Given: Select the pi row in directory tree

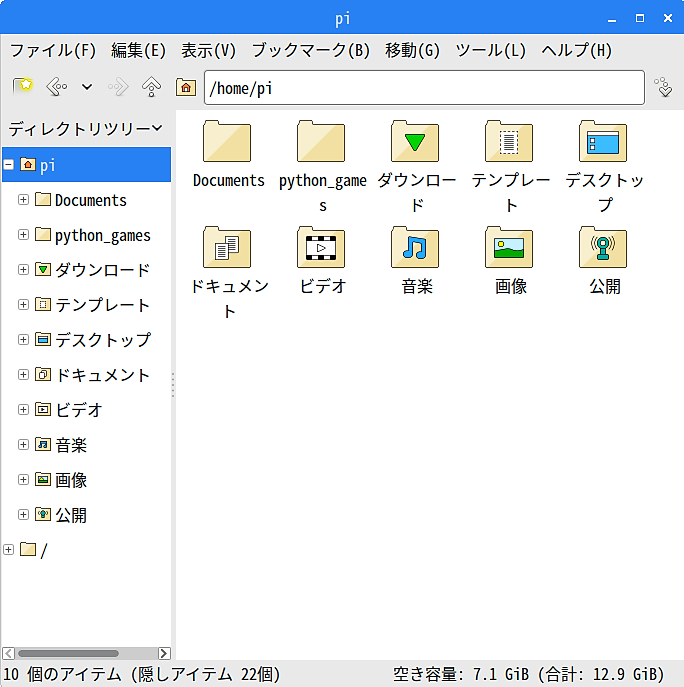Looking at the screenshot, I should click(86, 165).
